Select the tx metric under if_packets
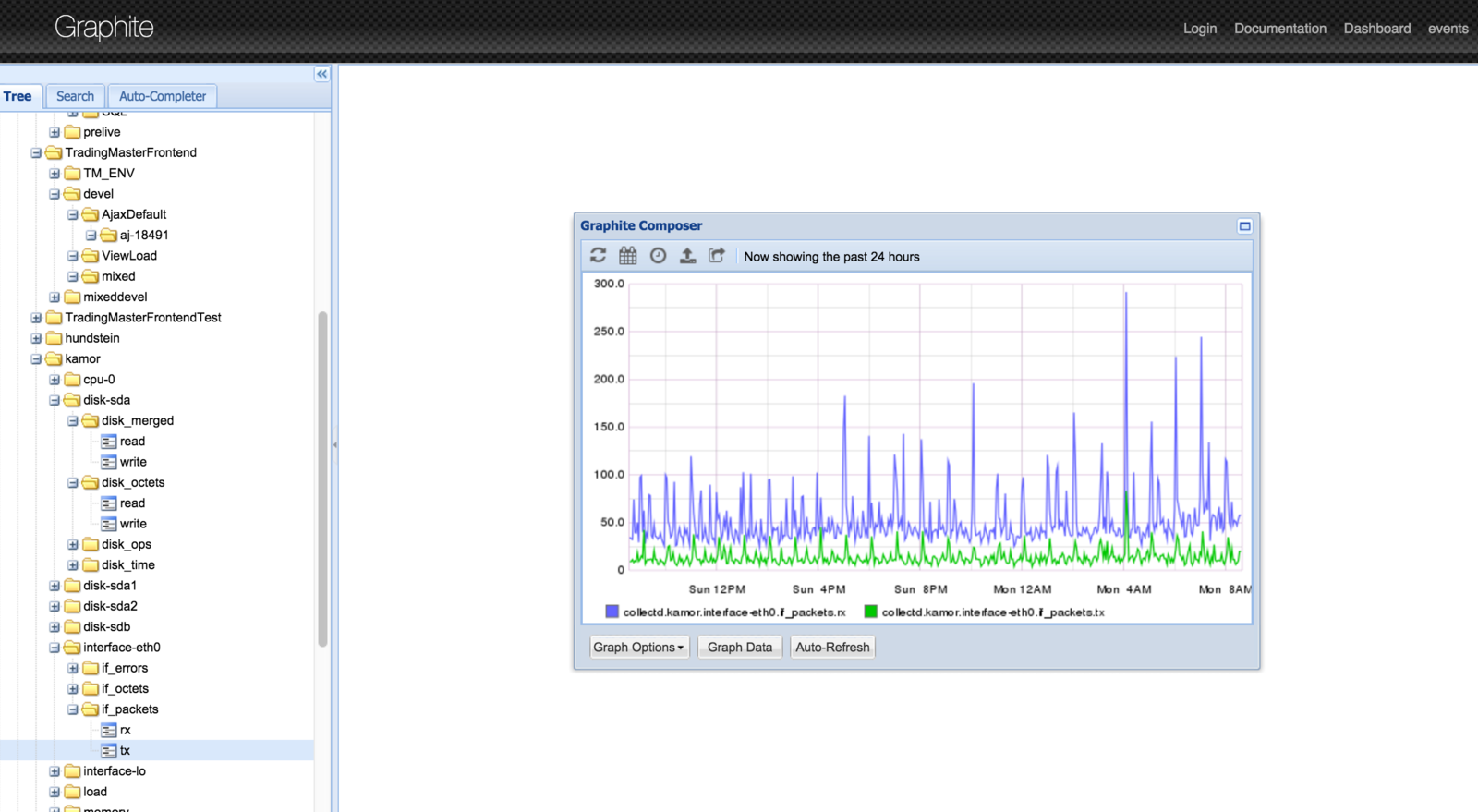The height and width of the screenshot is (812, 1478). click(x=125, y=750)
